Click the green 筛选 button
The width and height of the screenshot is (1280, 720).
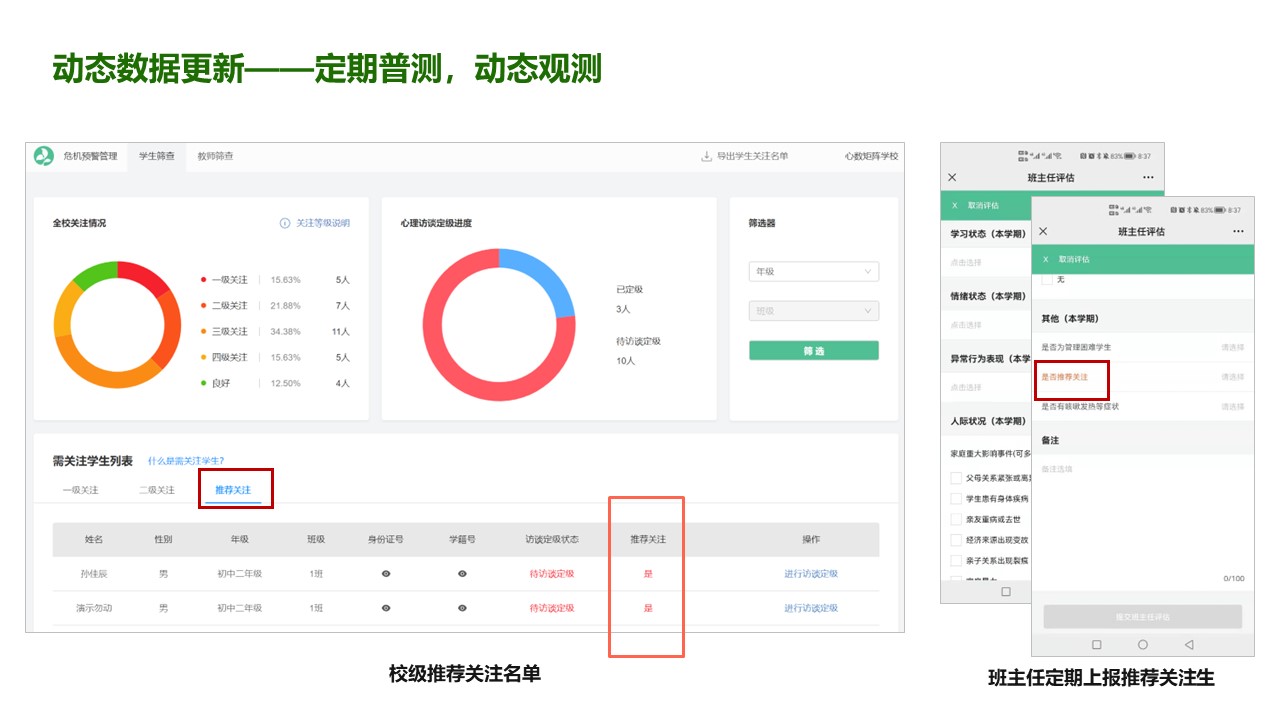[x=813, y=351]
